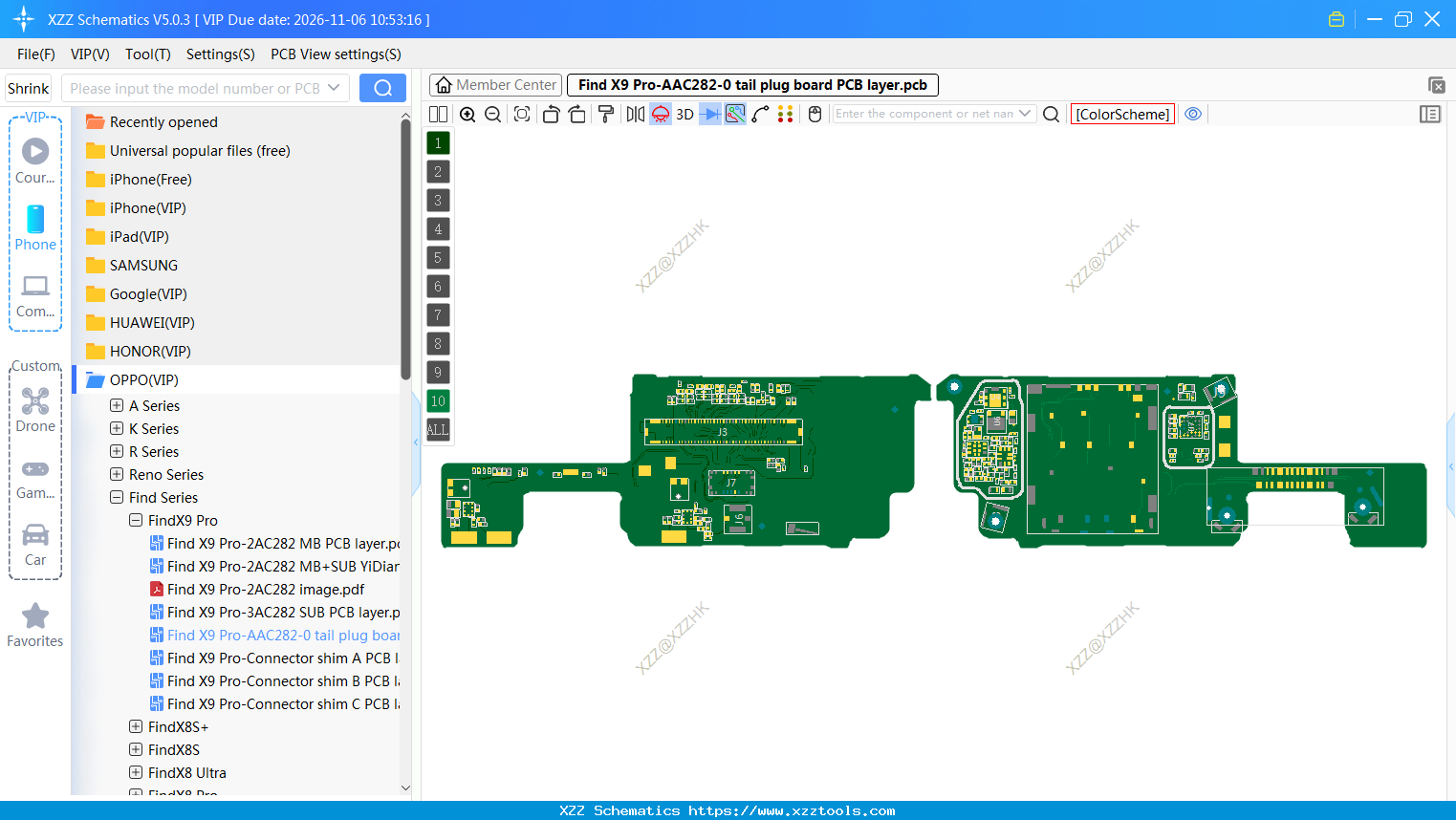Screen dimensions: 1456x820
Task: Toggle the net tracking tool
Action: pyautogui.click(x=734, y=114)
